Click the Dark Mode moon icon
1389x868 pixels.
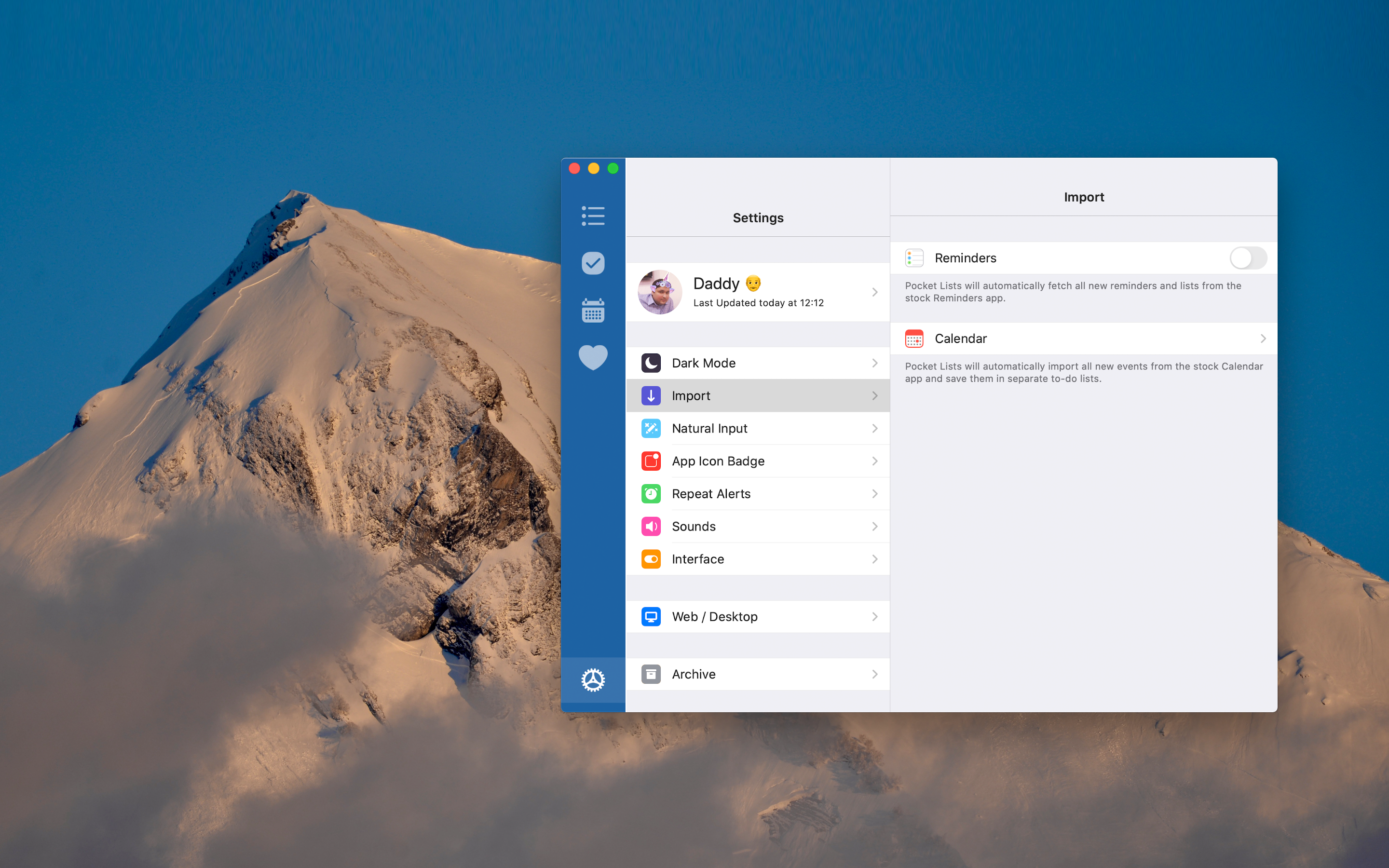(651, 363)
